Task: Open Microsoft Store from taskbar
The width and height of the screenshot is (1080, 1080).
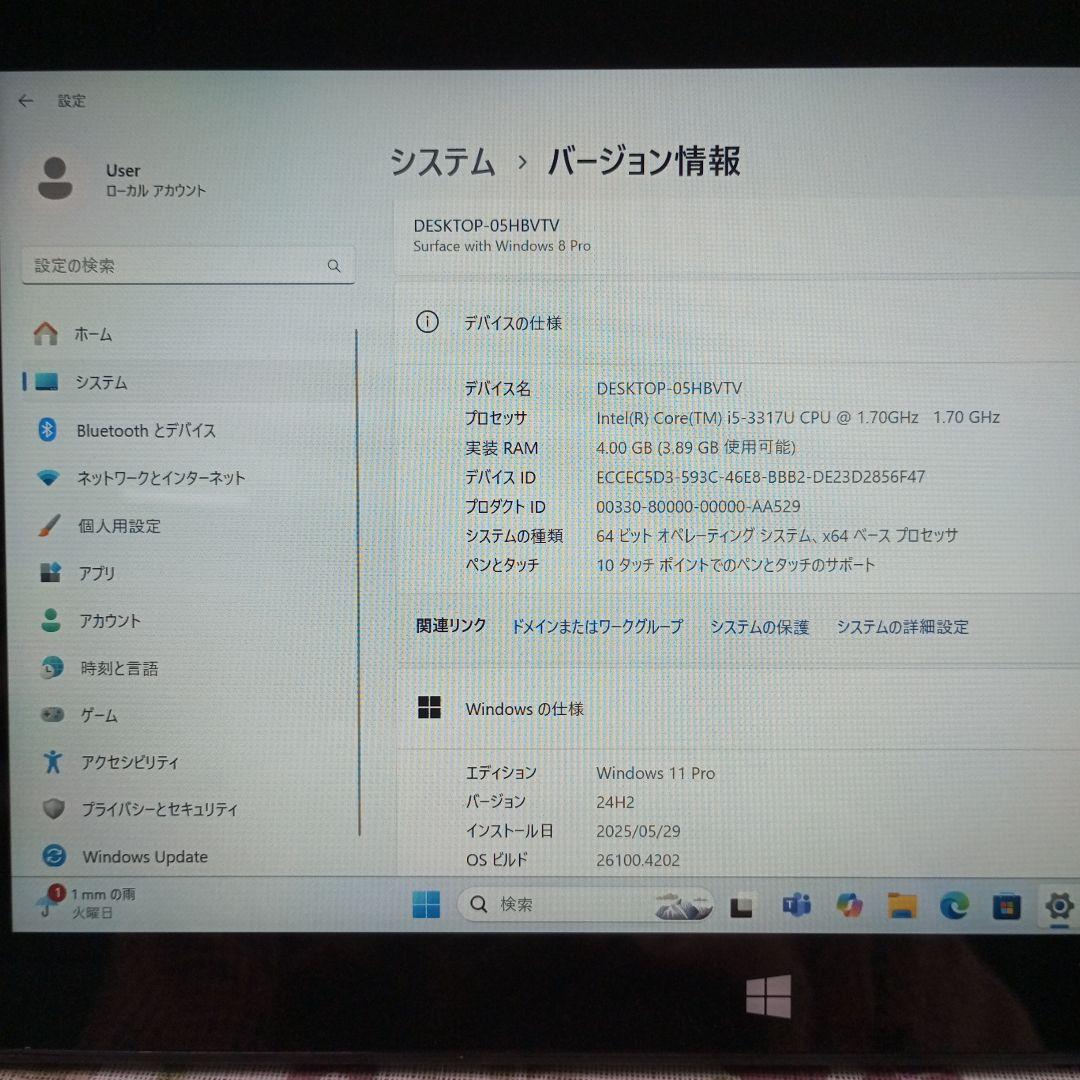Action: (x=1006, y=906)
